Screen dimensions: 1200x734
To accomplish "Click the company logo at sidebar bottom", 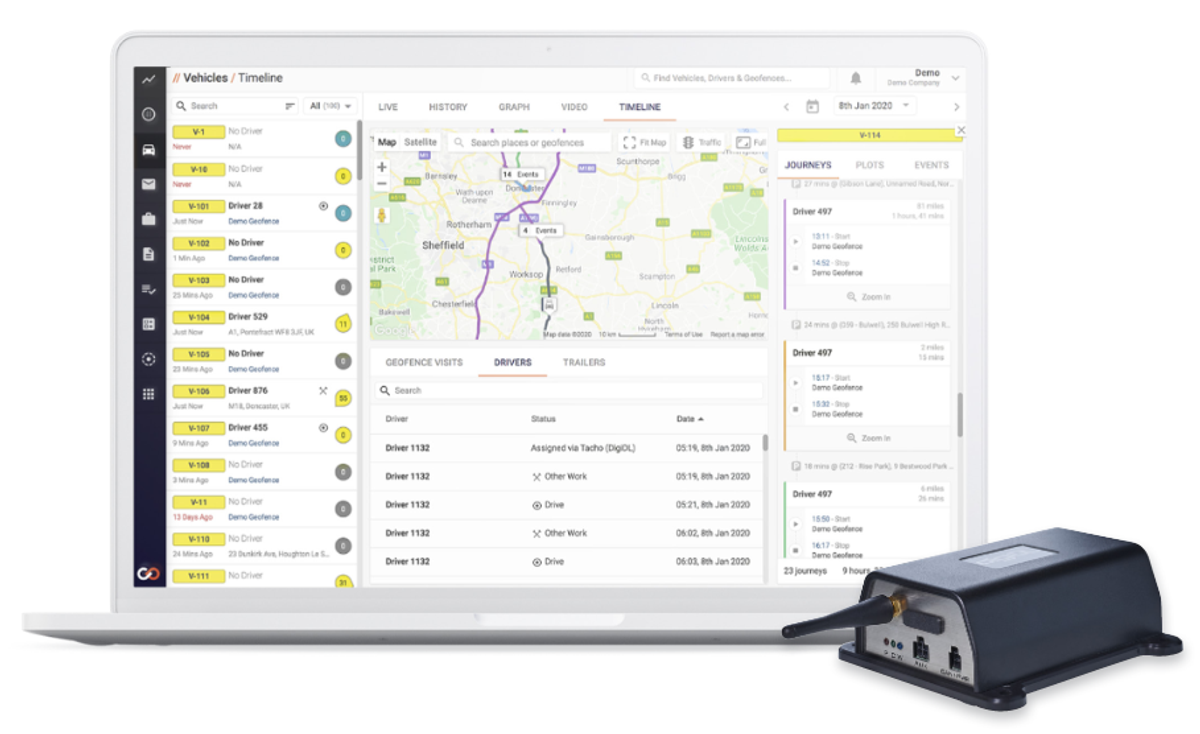I will pyautogui.click(x=149, y=573).
